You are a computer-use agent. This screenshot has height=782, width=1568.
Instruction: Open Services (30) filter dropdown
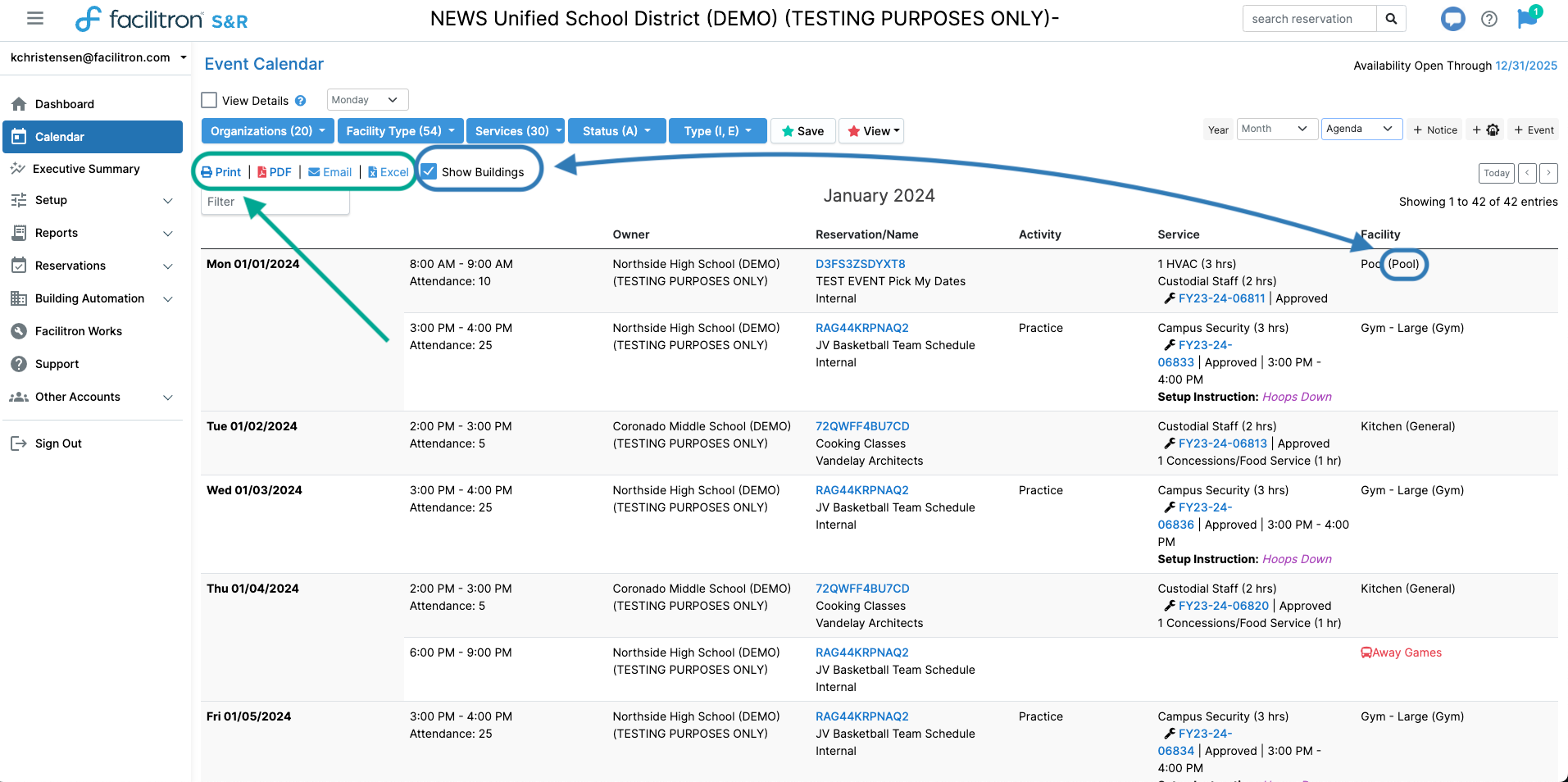516,131
